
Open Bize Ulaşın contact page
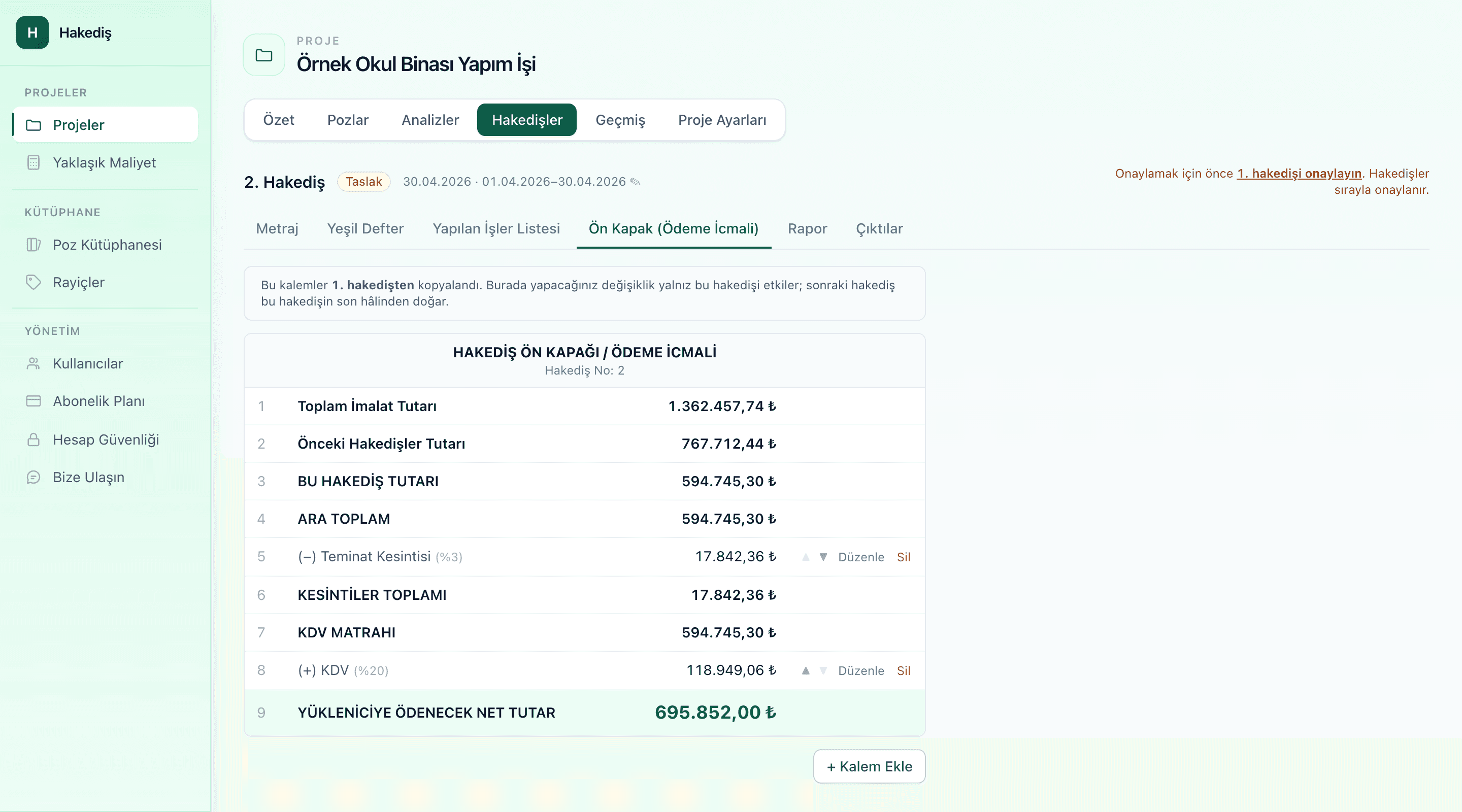105,477
